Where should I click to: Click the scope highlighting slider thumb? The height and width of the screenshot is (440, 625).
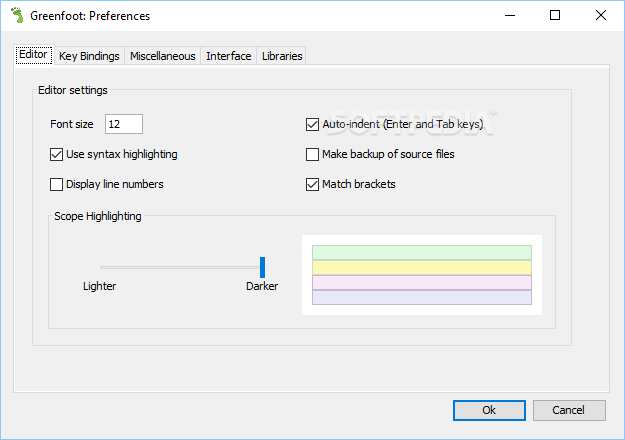pyautogui.click(x=262, y=267)
